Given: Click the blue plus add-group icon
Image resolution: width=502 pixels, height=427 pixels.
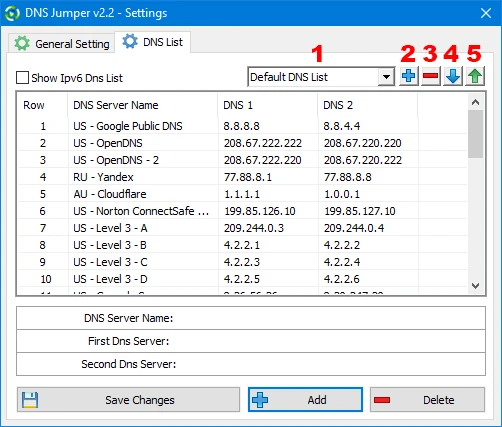Looking at the screenshot, I should [x=409, y=76].
